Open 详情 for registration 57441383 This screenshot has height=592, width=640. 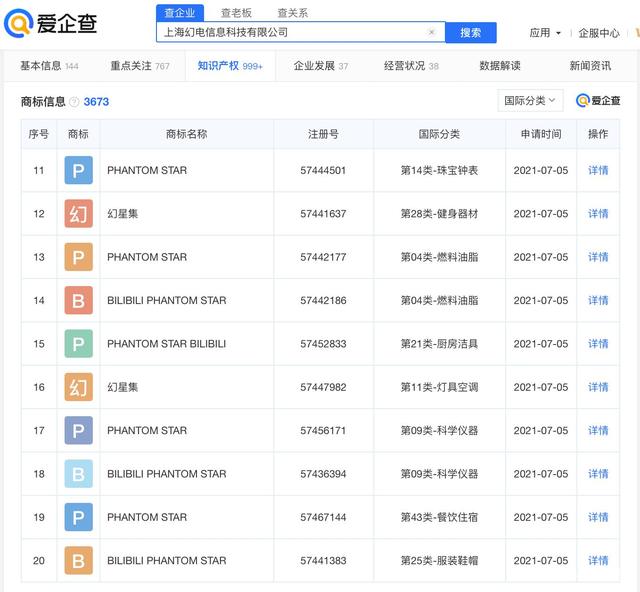pyautogui.click(x=598, y=561)
